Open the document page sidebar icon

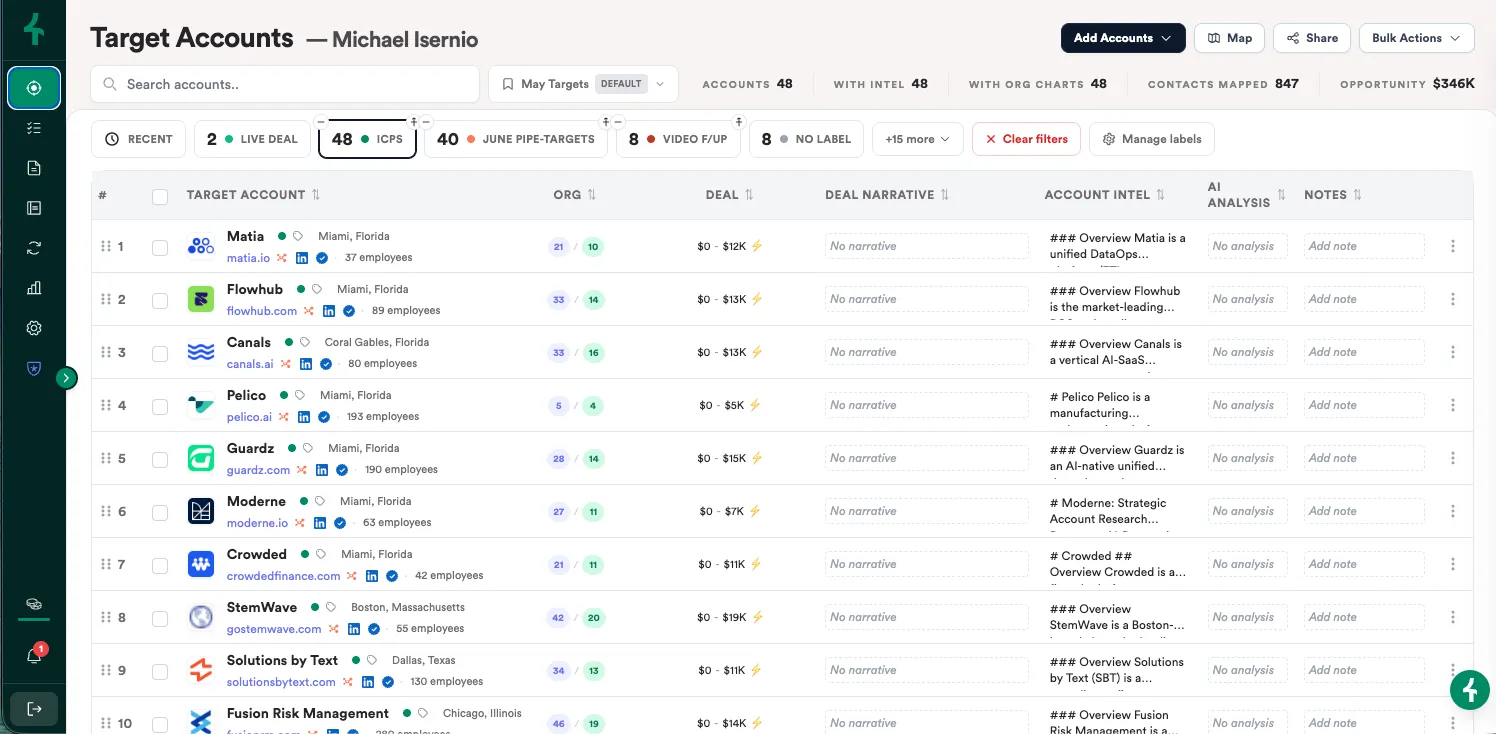click(34, 168)
